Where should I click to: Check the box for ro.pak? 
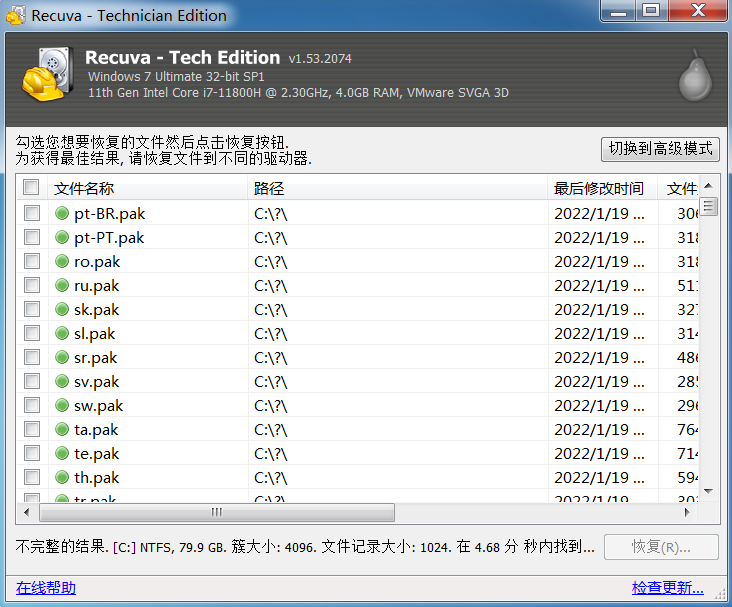[32, 261]
